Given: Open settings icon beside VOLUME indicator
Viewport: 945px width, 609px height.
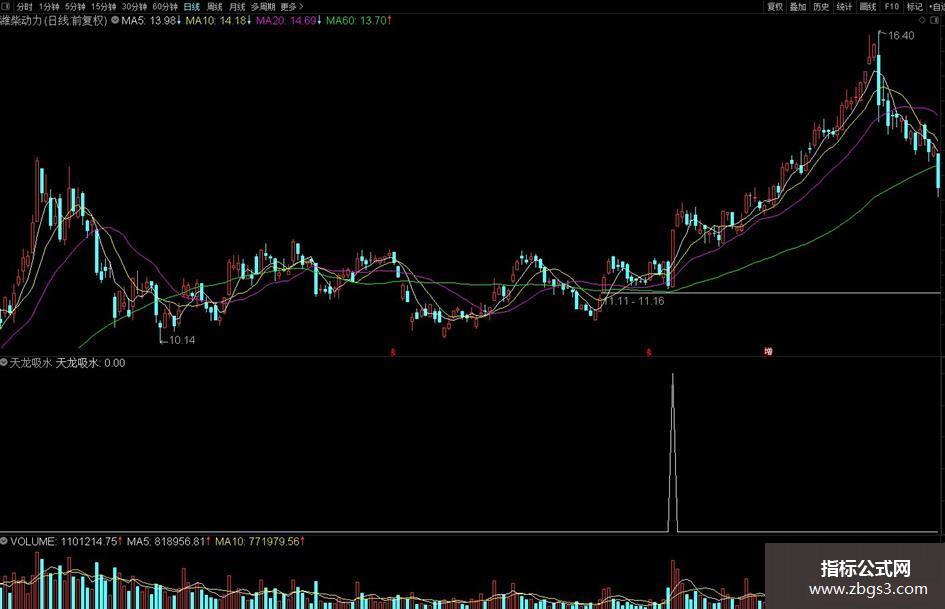Looking at the screenshot, I should [4, 541].
